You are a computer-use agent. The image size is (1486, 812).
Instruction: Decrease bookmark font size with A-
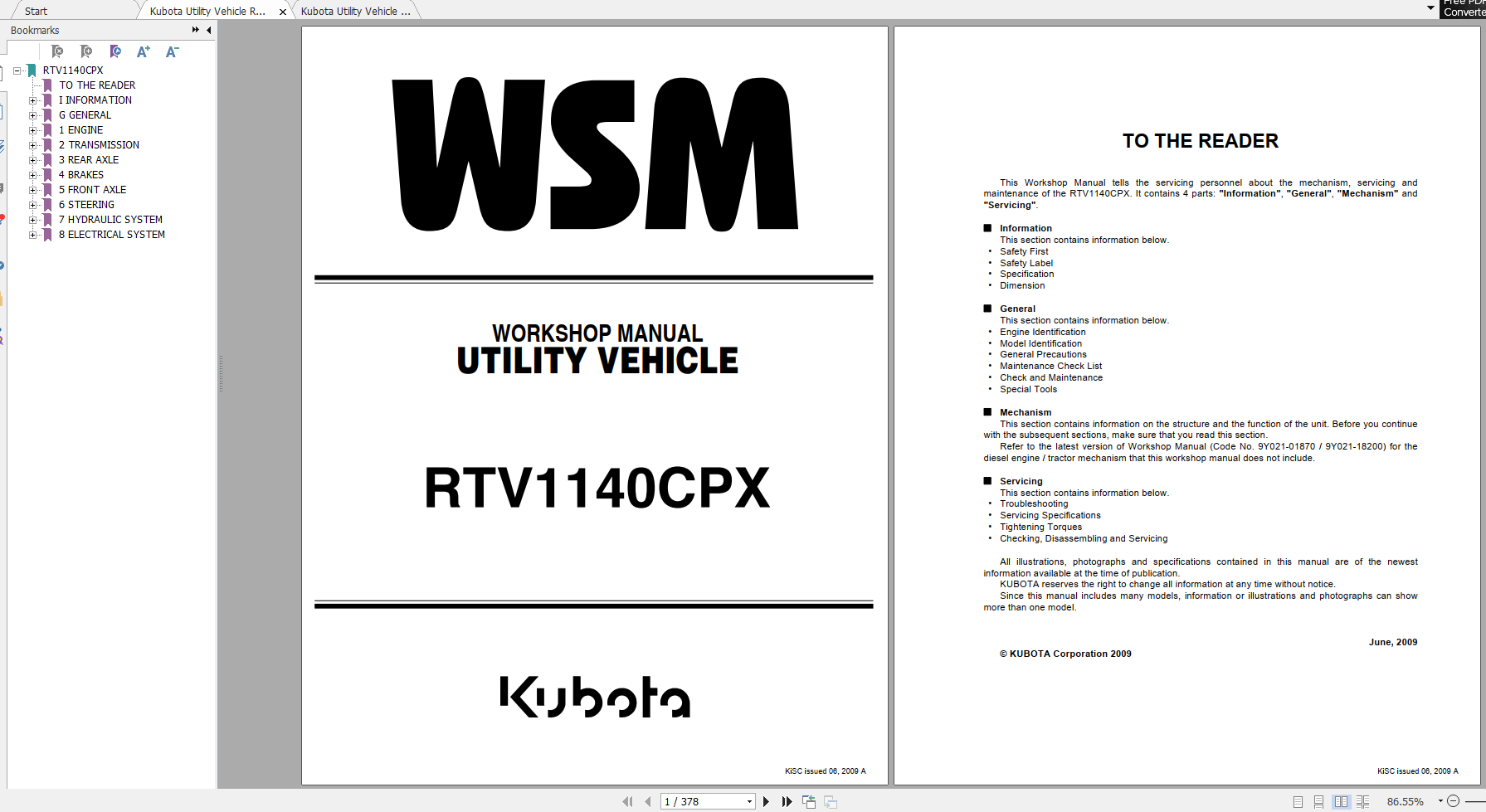pyautogui.click(x=172, y=51)
